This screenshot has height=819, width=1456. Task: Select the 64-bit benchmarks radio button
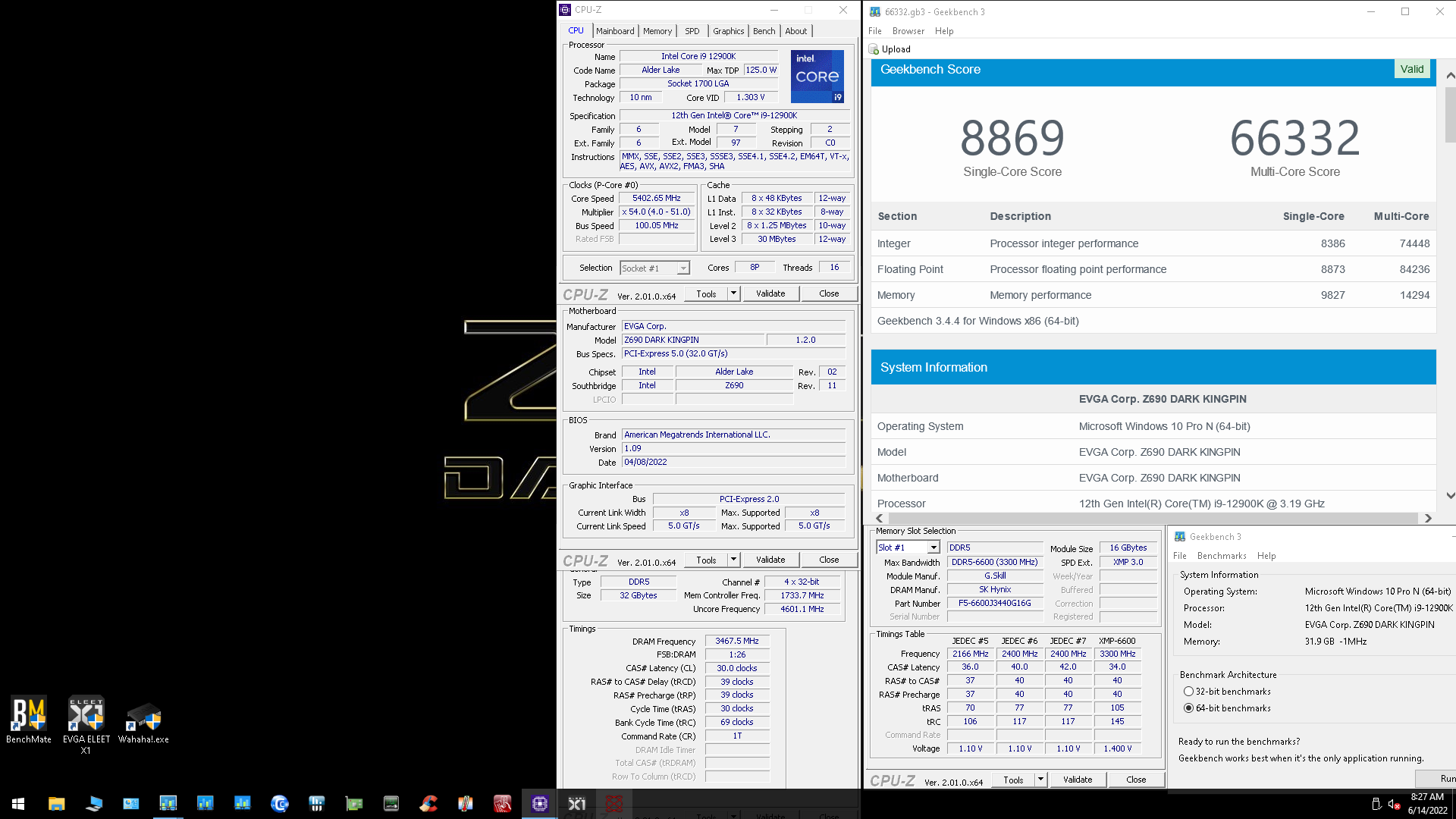[1188, 708]
